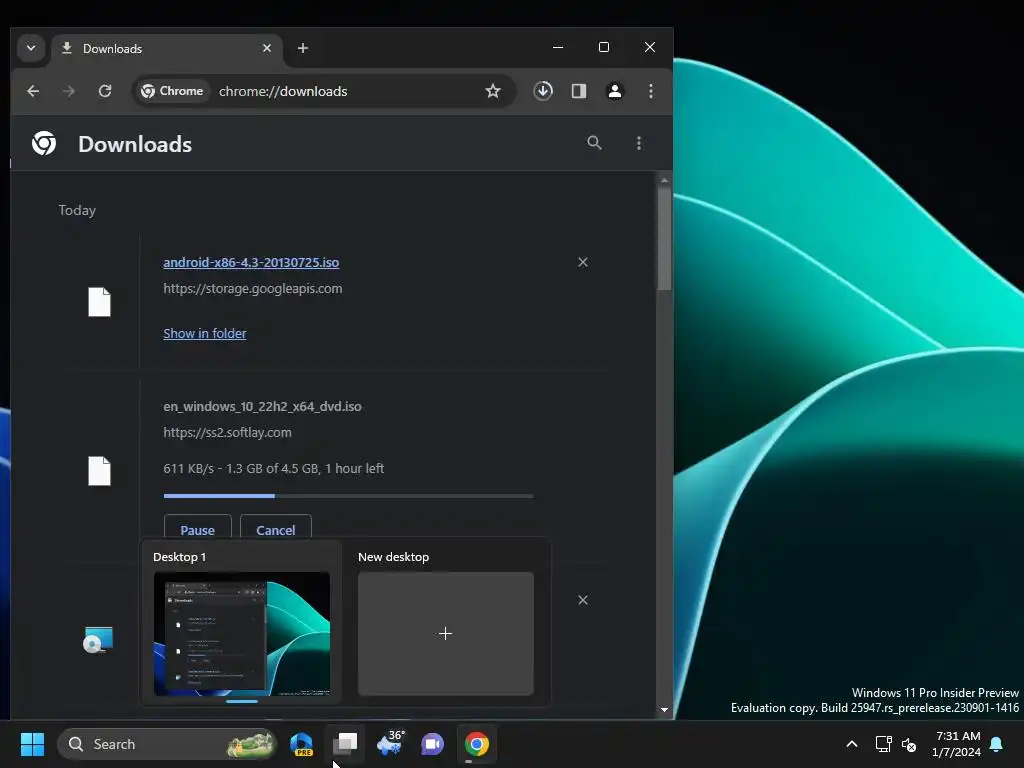Image resolution: width=1024 pixels, height=768 pixels.
Task: Search downloads with the magnifier icon
Action: tap(594, 142)
